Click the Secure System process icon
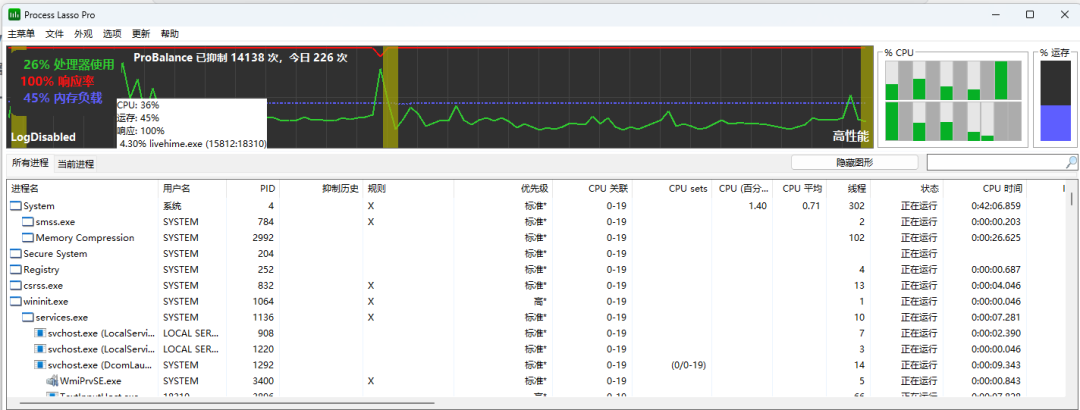This screenshot has width=1080, height=410. point(16,254)
